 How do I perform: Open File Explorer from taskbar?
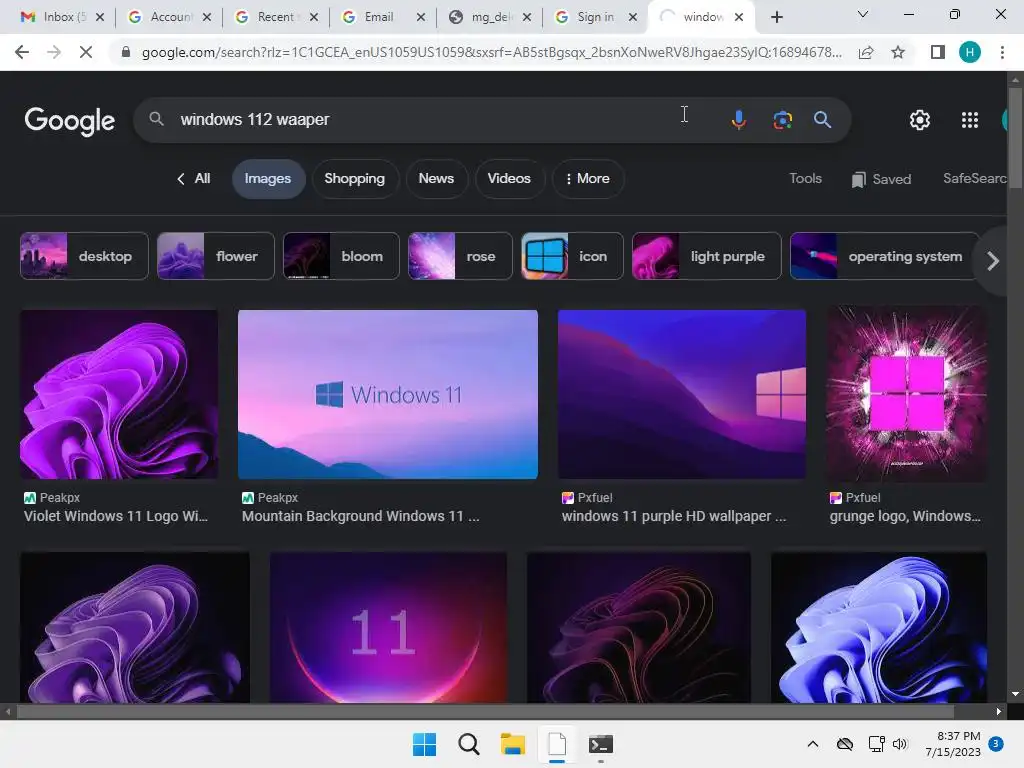[513, 744]
